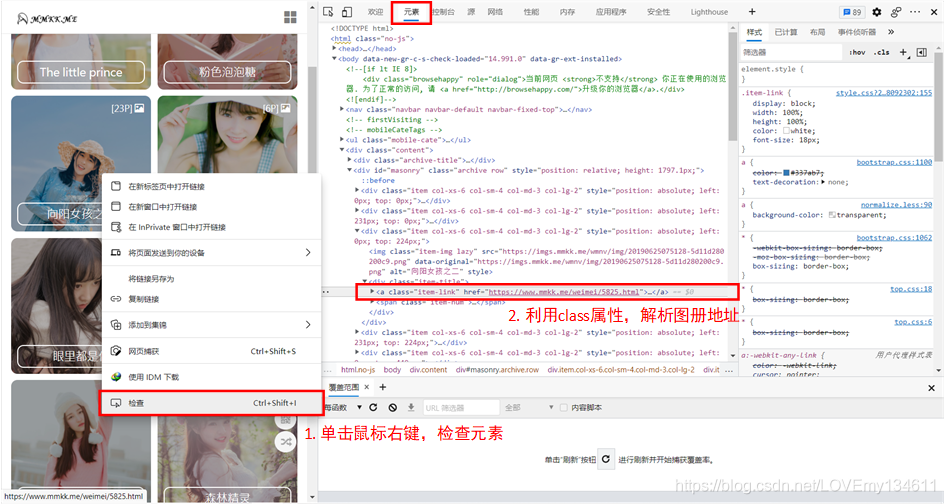This screenshot has width=945, height=504.
Task: Expand the a item-link node
Action: [x=372, y=292]
